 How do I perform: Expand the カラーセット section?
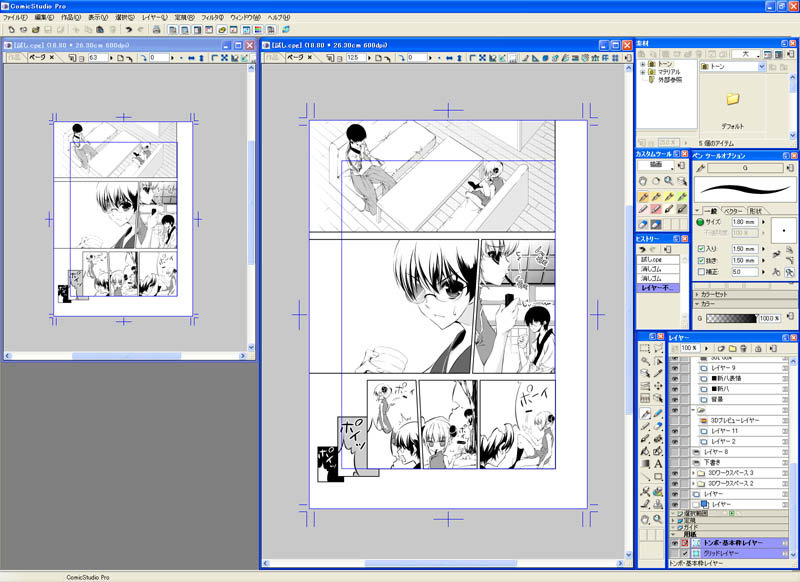[x=697, y=294]
